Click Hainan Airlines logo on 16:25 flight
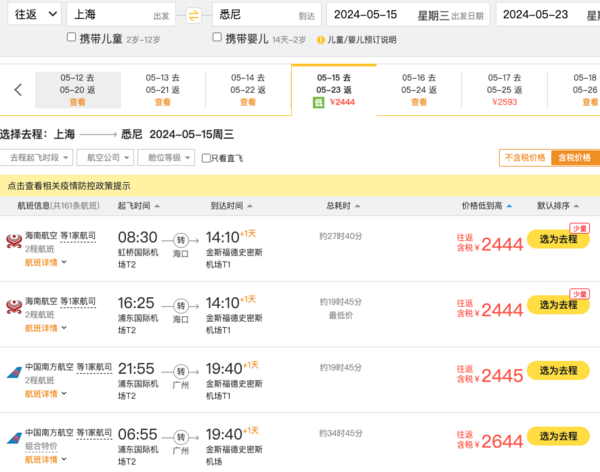 tap(14, 307)
